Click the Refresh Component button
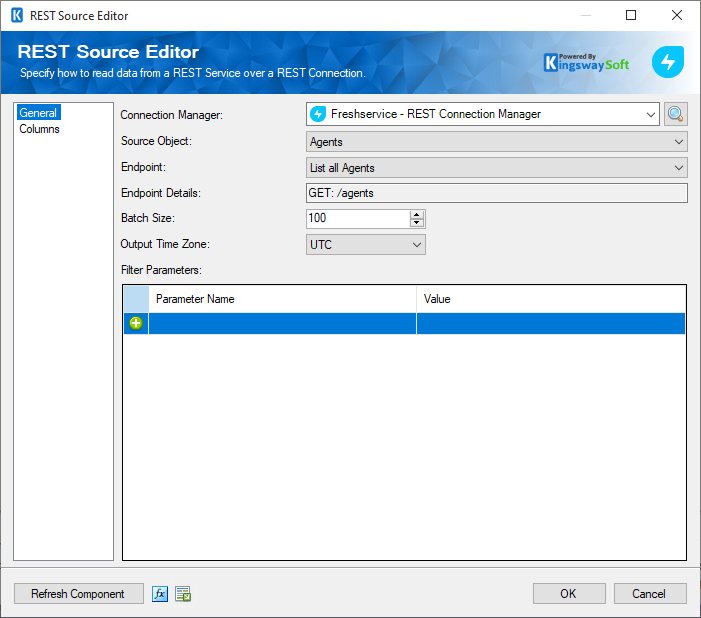 (x=79, y=594)
